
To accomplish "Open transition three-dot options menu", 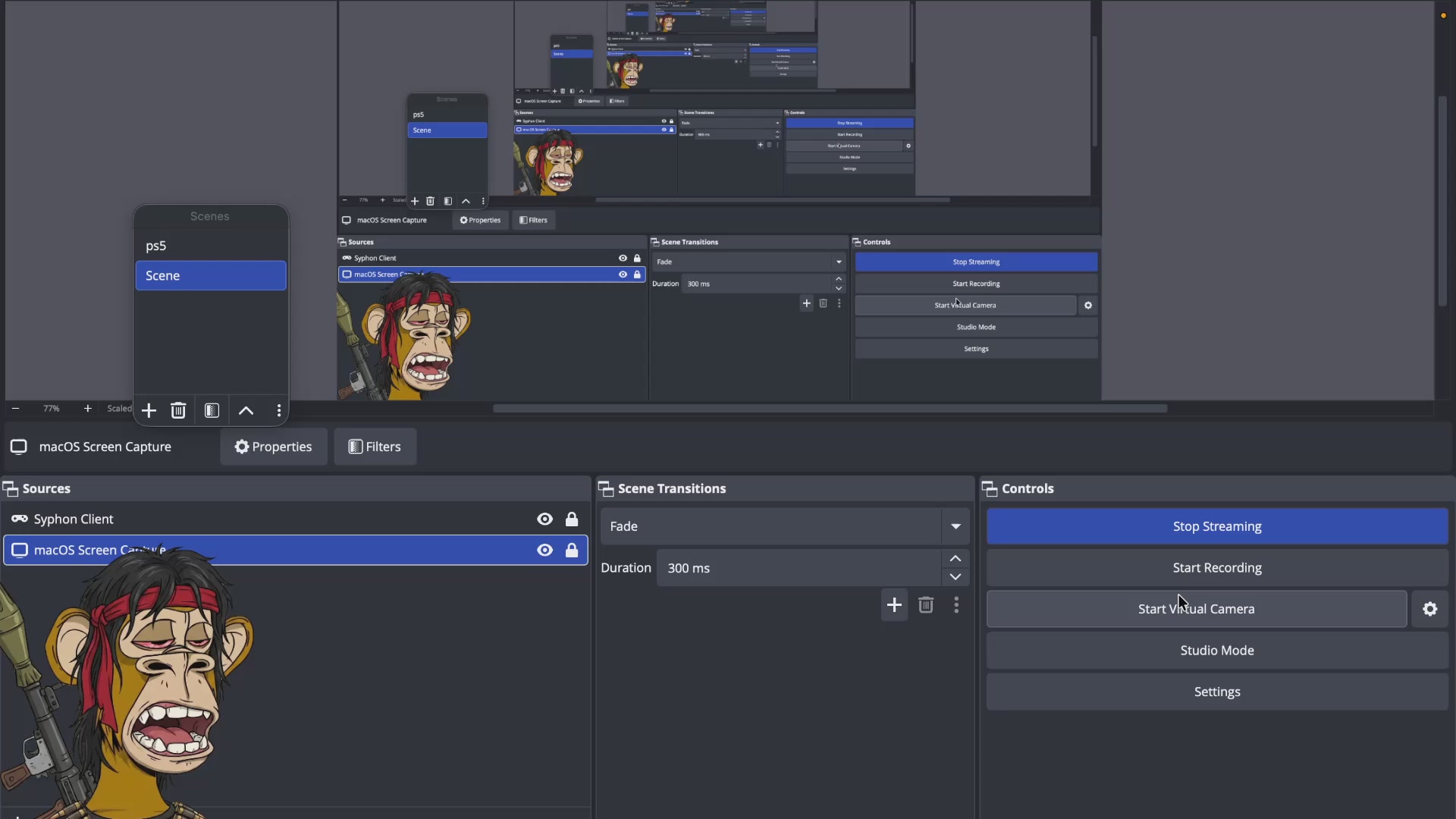I will (956, 604).
